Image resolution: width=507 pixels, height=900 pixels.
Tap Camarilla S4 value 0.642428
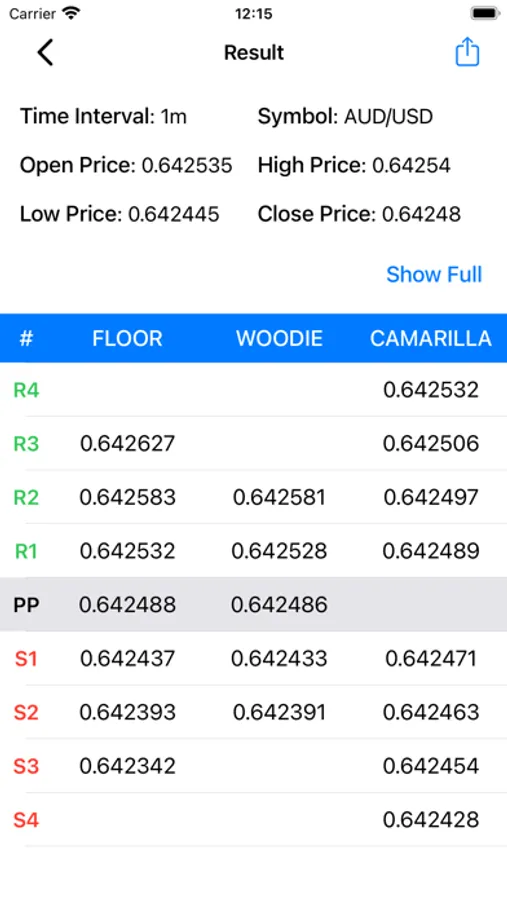click(x=431, y=820)
